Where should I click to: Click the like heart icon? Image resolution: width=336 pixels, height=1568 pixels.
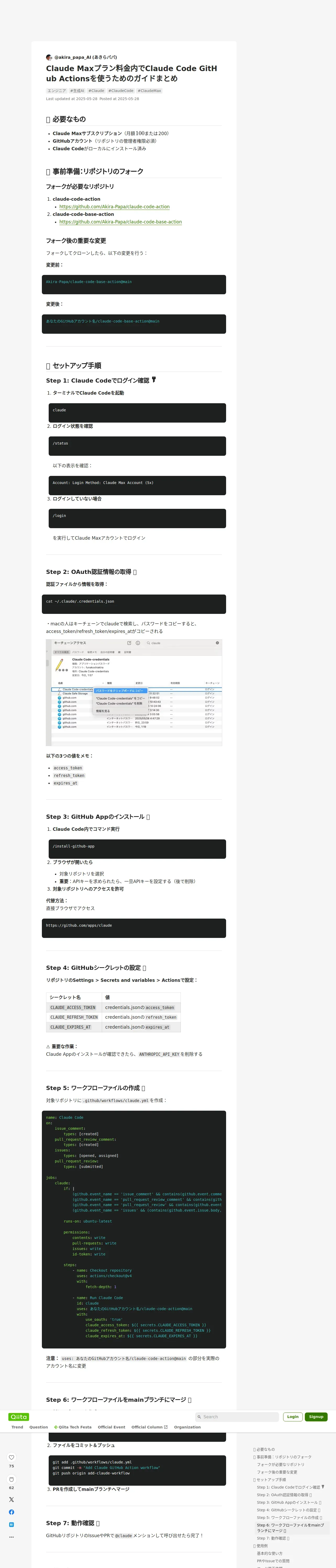click(11, 1457)
